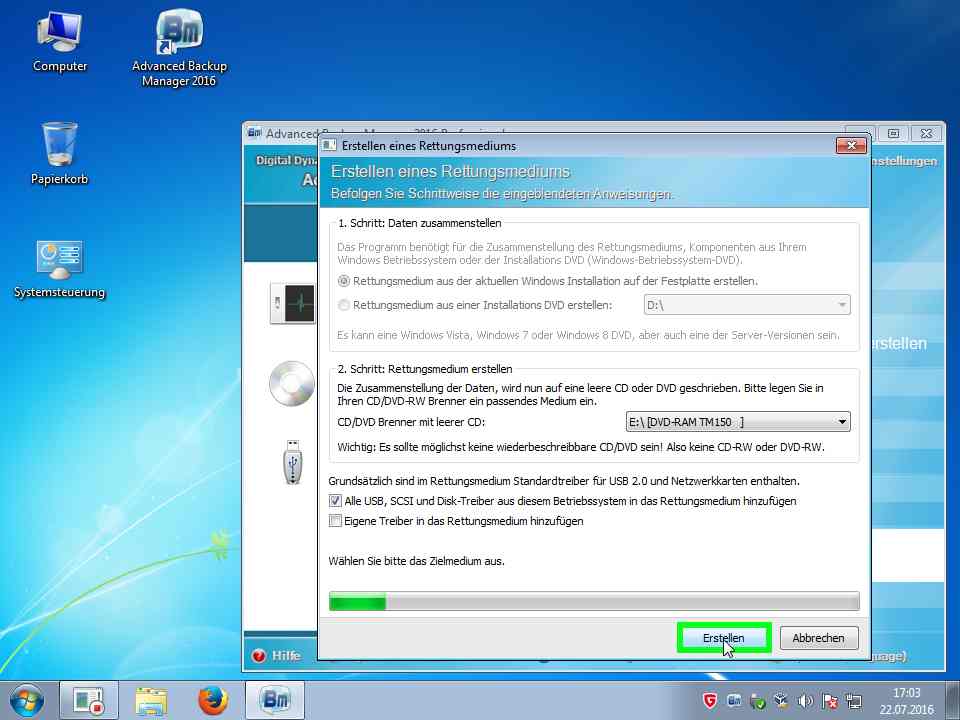The image size is (960, 720).
Task: Select the Papierkorb recycle bin icon
Action: tap(59, 153)
